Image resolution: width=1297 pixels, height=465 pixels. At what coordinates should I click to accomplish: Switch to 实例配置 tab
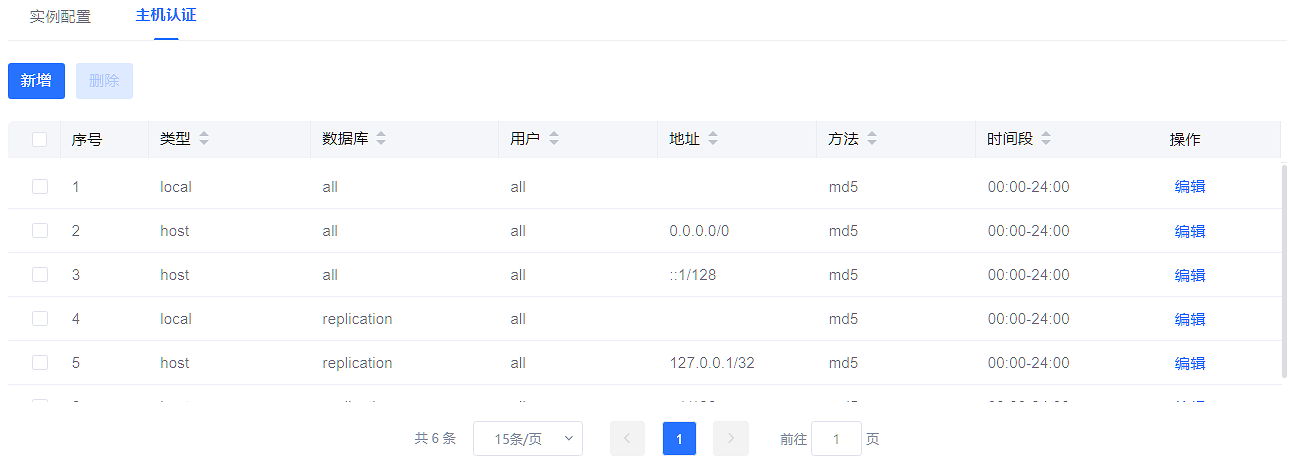(60, 17)
